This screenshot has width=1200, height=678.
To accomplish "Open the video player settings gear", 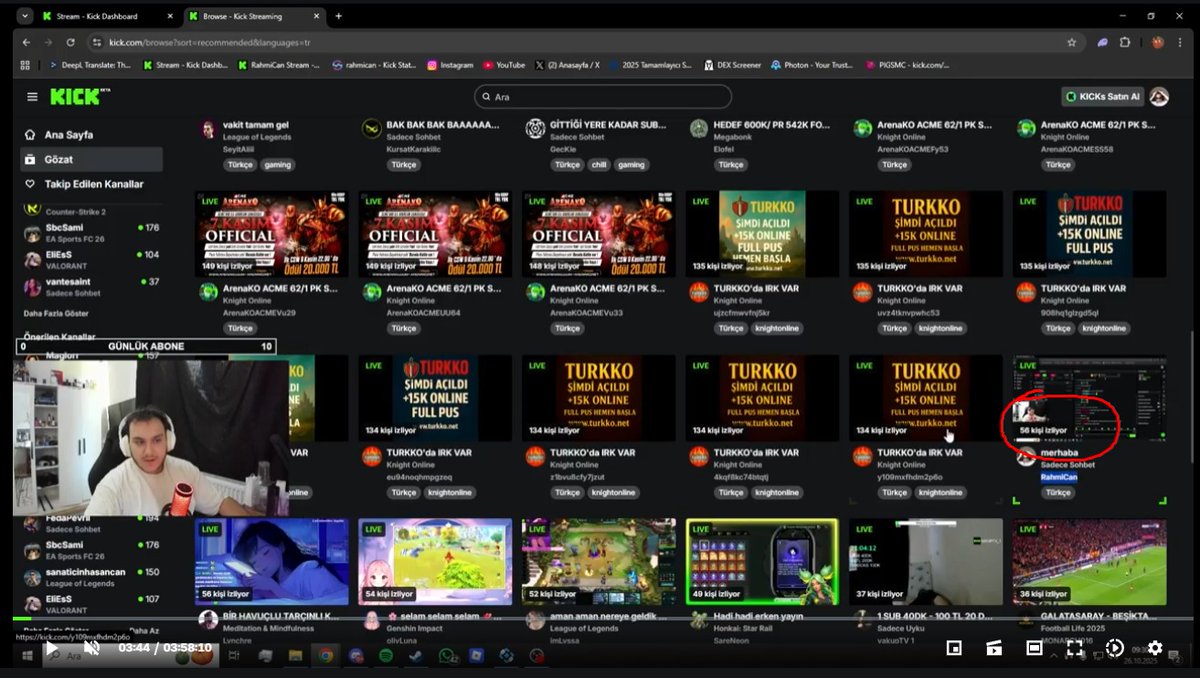I will [1155, 648].
